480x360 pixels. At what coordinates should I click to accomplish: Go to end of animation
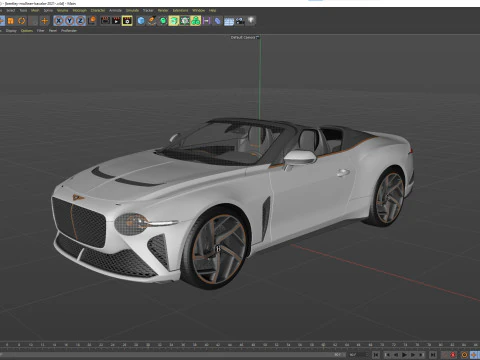(433, 355)
